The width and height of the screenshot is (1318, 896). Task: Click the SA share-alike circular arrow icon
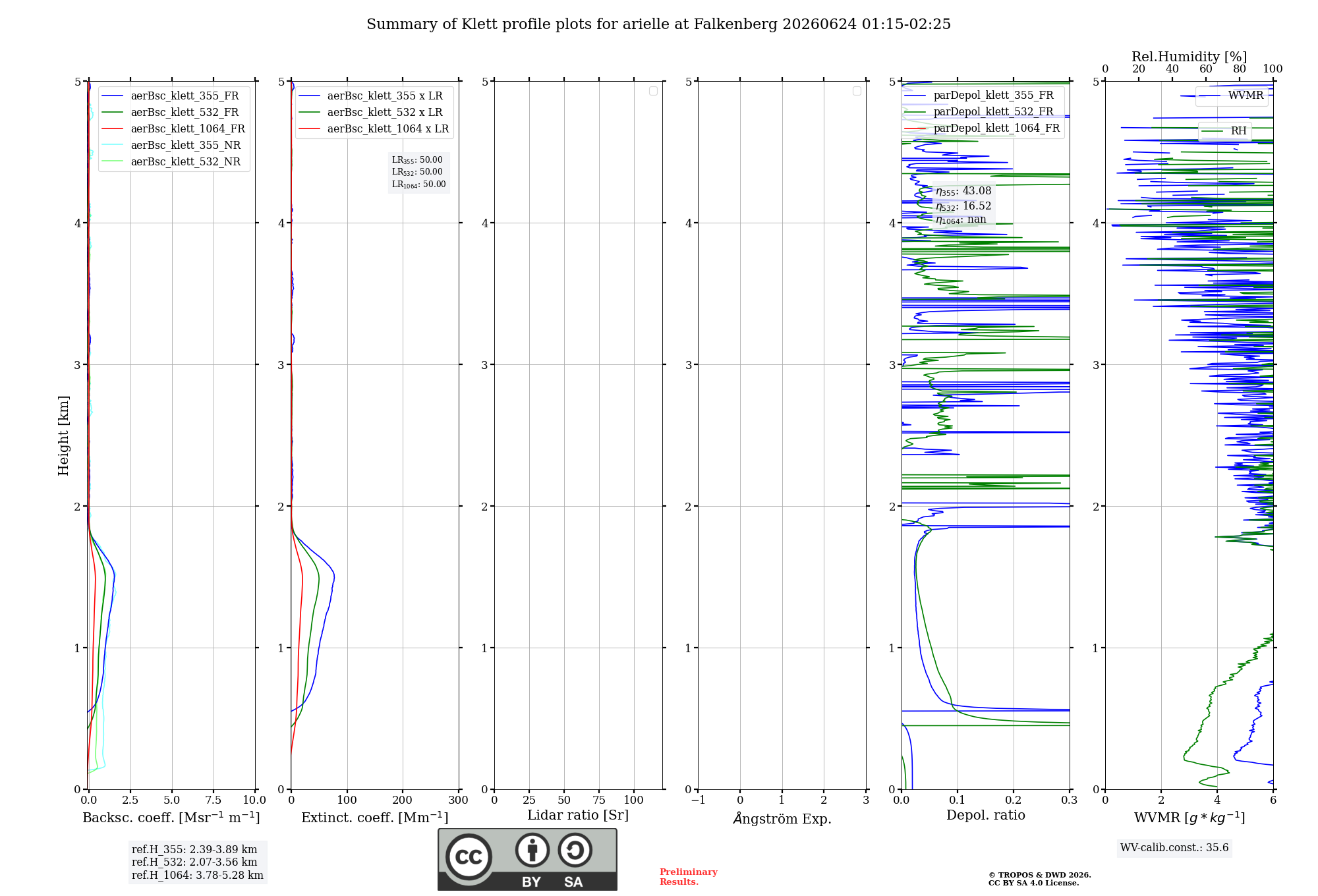click(x=575, y=850)
